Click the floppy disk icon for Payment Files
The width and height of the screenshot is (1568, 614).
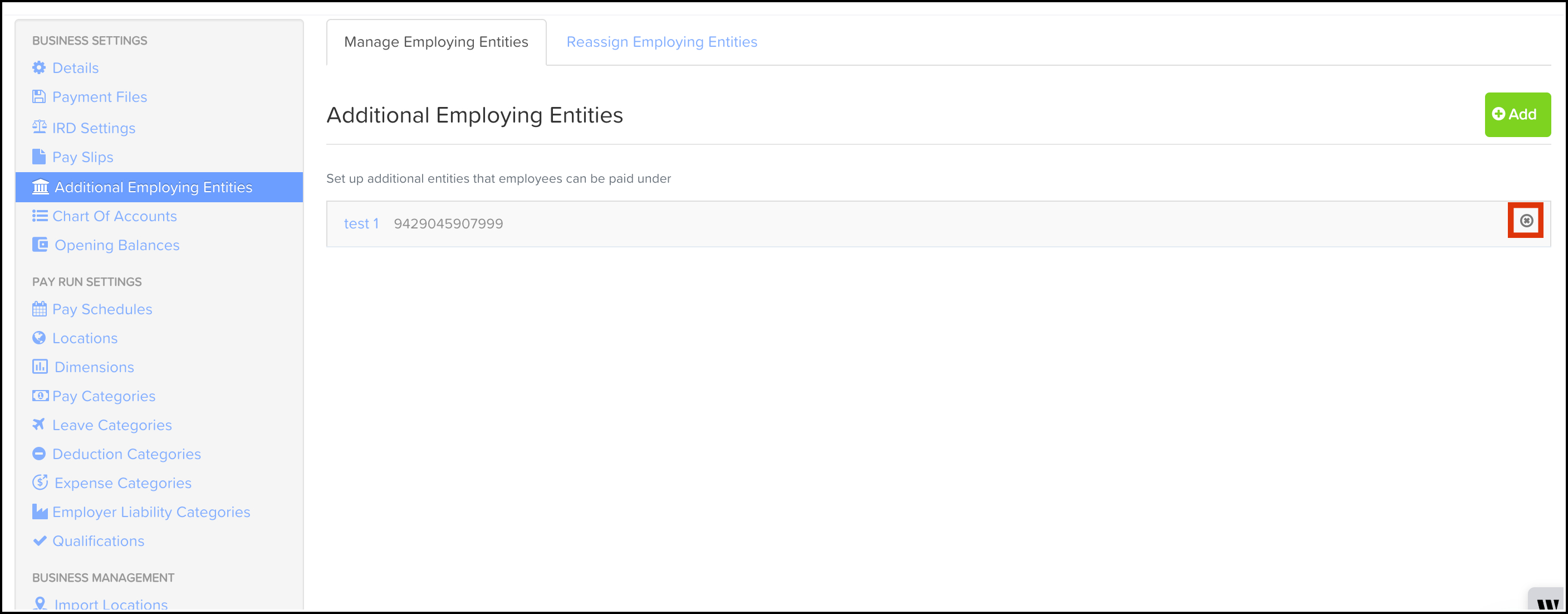point(39,96)
